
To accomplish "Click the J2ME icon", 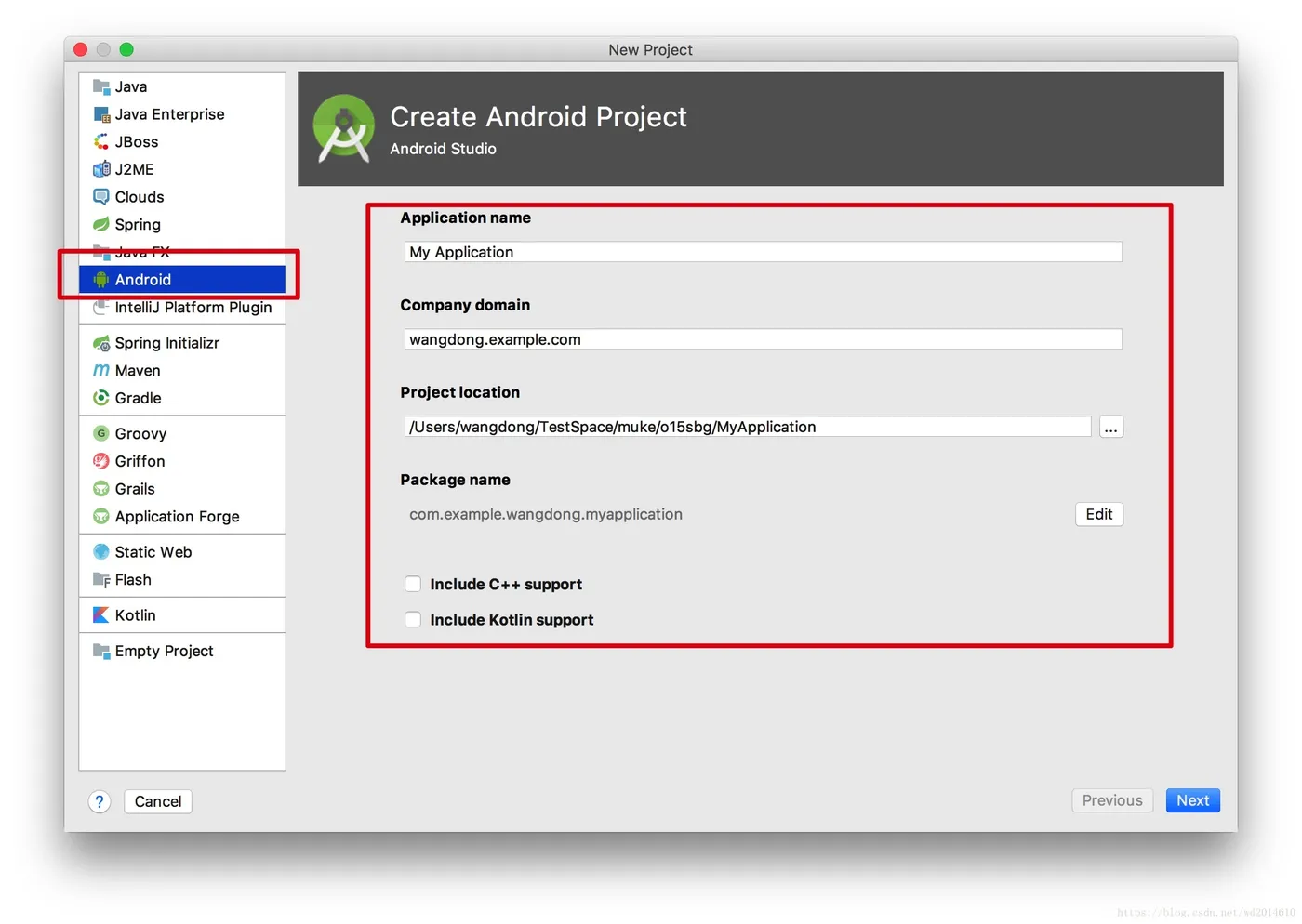I will point(101,169).
